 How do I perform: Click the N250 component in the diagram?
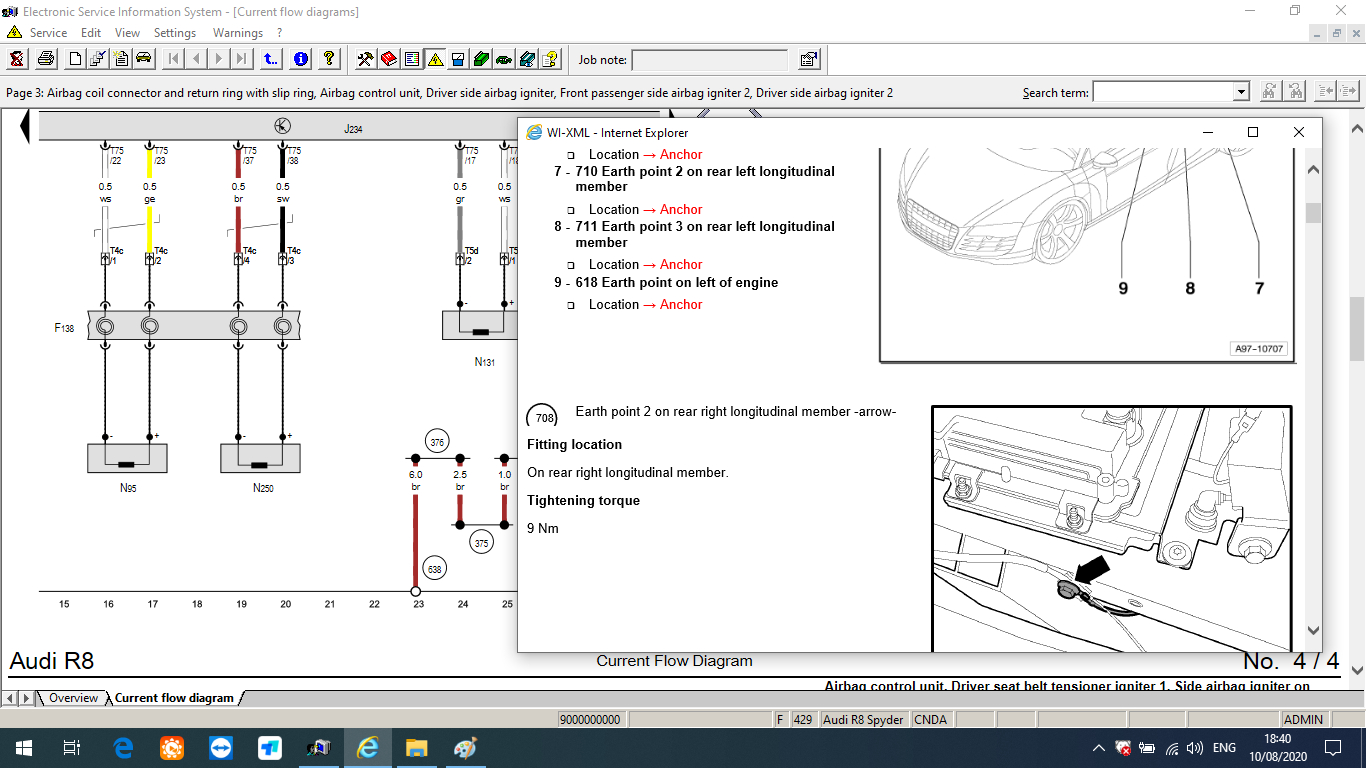(260, 458)
